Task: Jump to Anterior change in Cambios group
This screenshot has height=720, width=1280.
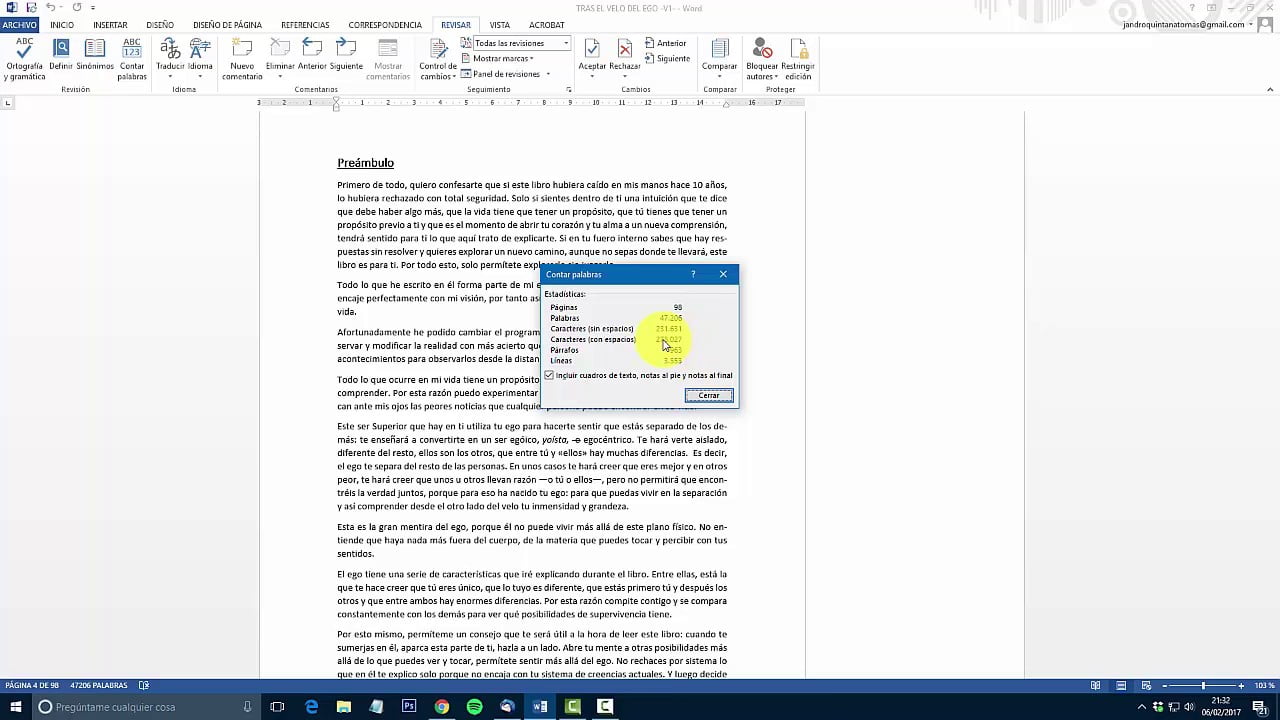Action: pyautogui.click(x=666, y=43)
